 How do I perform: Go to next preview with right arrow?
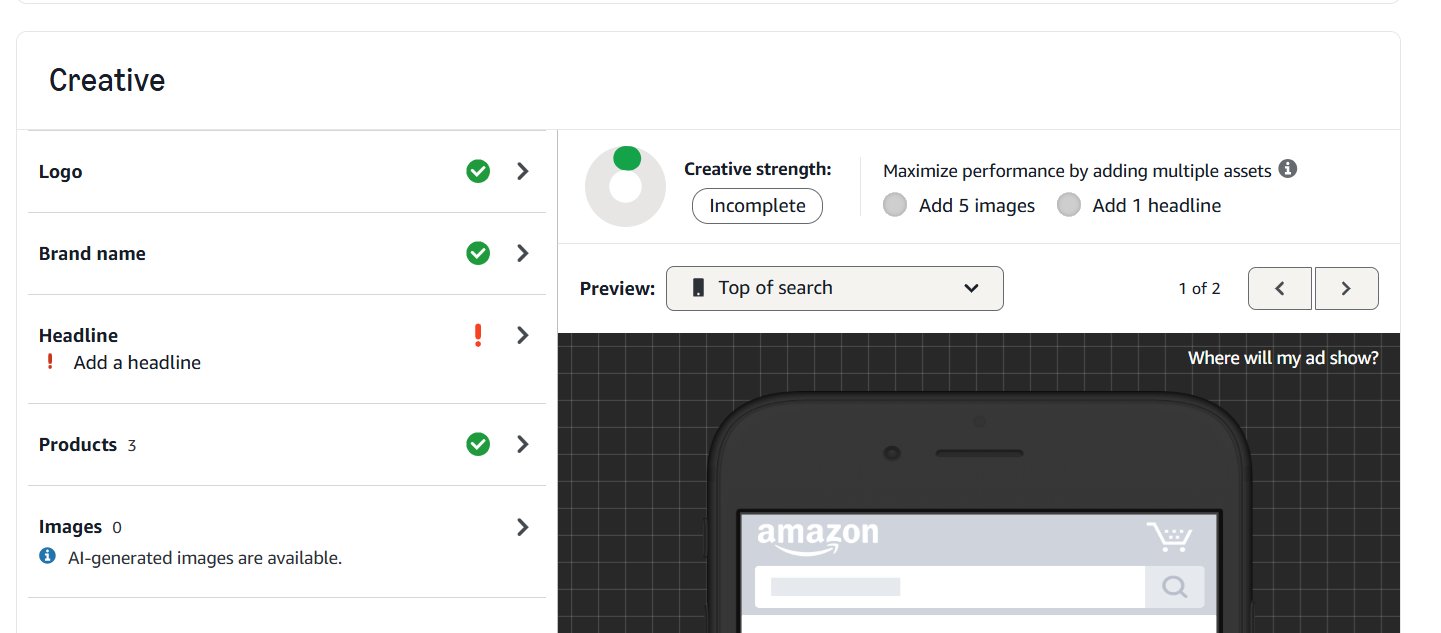point(1346,288)
